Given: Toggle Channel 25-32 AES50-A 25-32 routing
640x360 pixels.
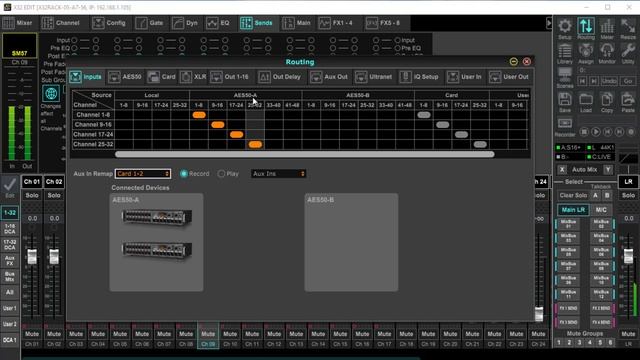Looking at the screenshot, I should point(255,144).
